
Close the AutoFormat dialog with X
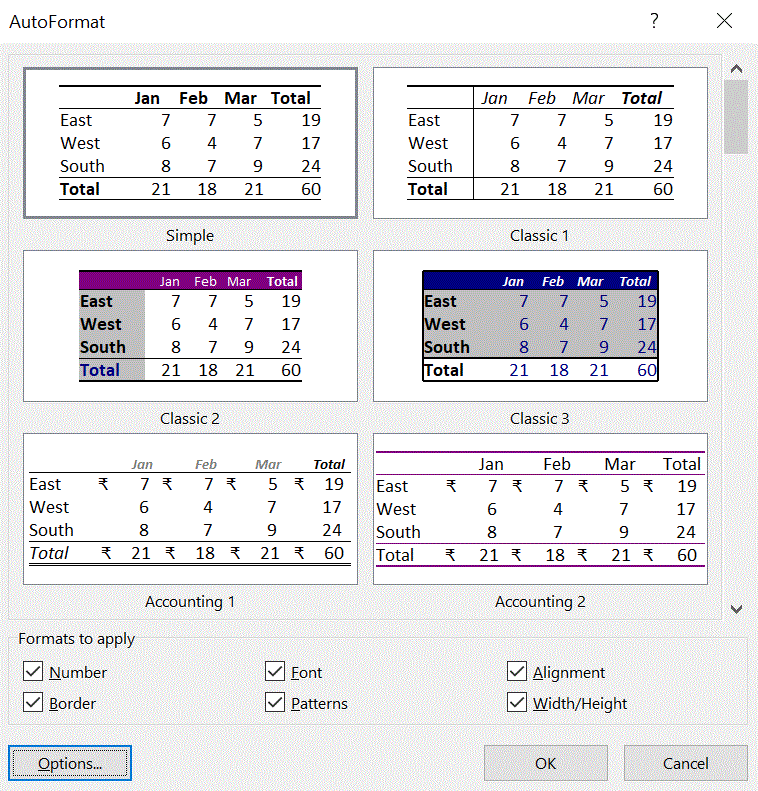(725, 21)
